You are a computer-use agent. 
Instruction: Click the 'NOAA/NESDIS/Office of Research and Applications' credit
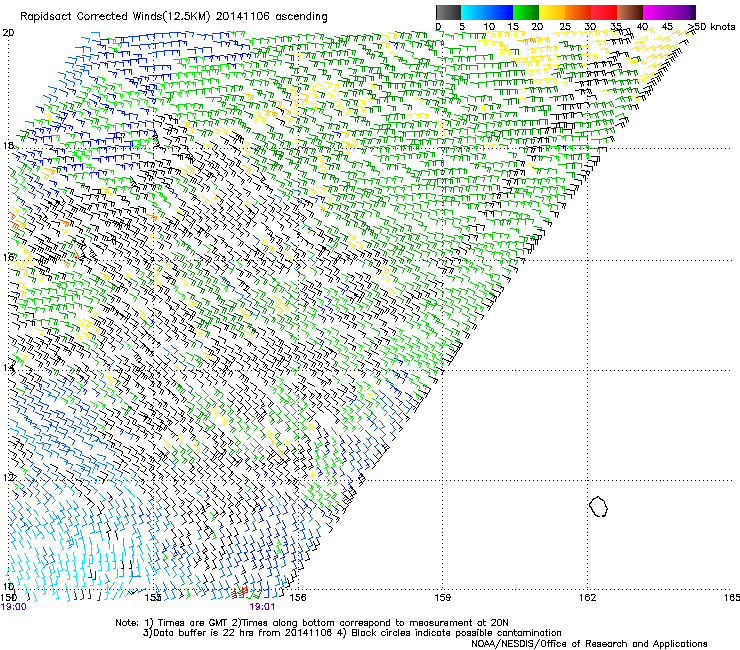point(589,644)
